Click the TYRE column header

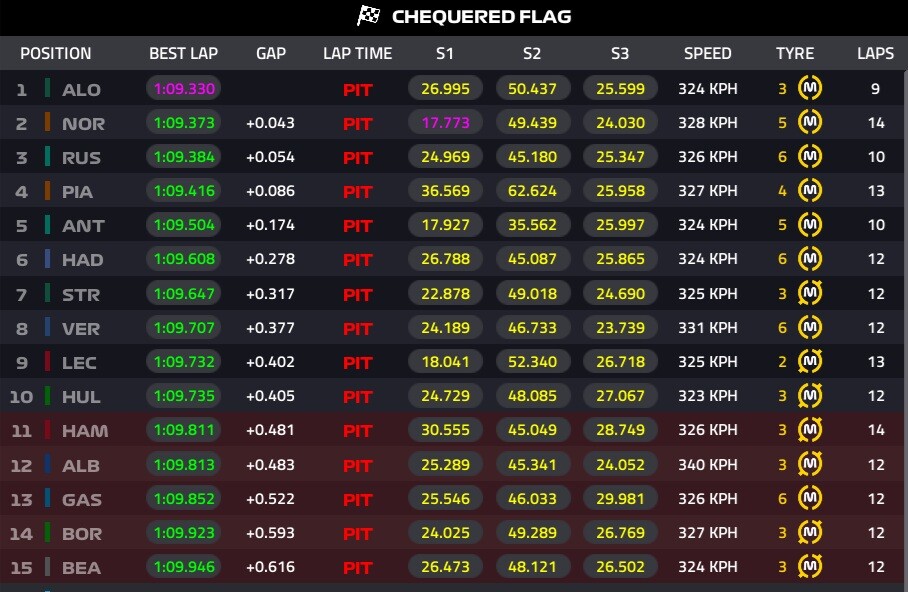(x=795, y=54)
